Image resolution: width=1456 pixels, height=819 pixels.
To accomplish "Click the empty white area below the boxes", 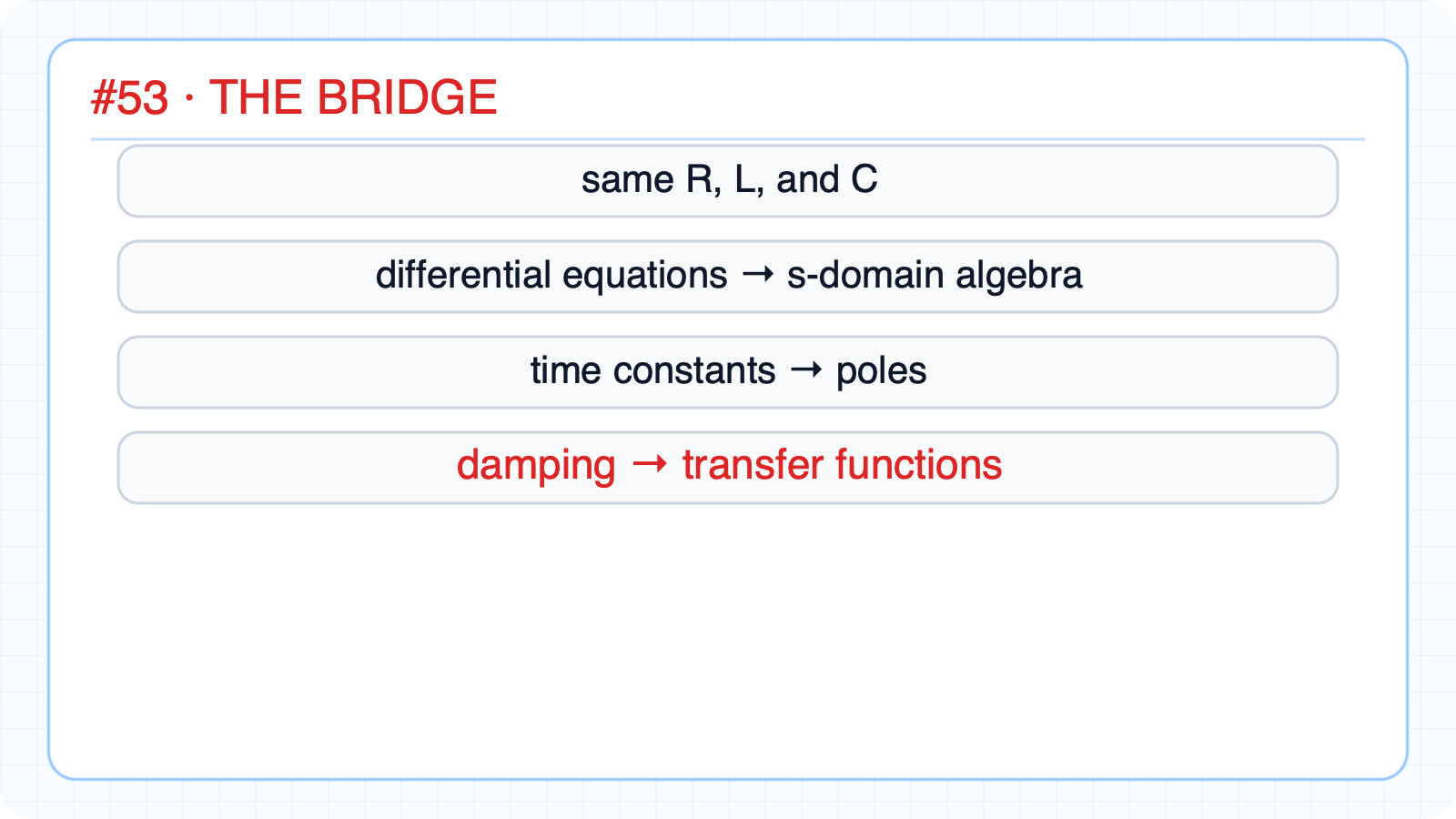I will pos(728,637).
